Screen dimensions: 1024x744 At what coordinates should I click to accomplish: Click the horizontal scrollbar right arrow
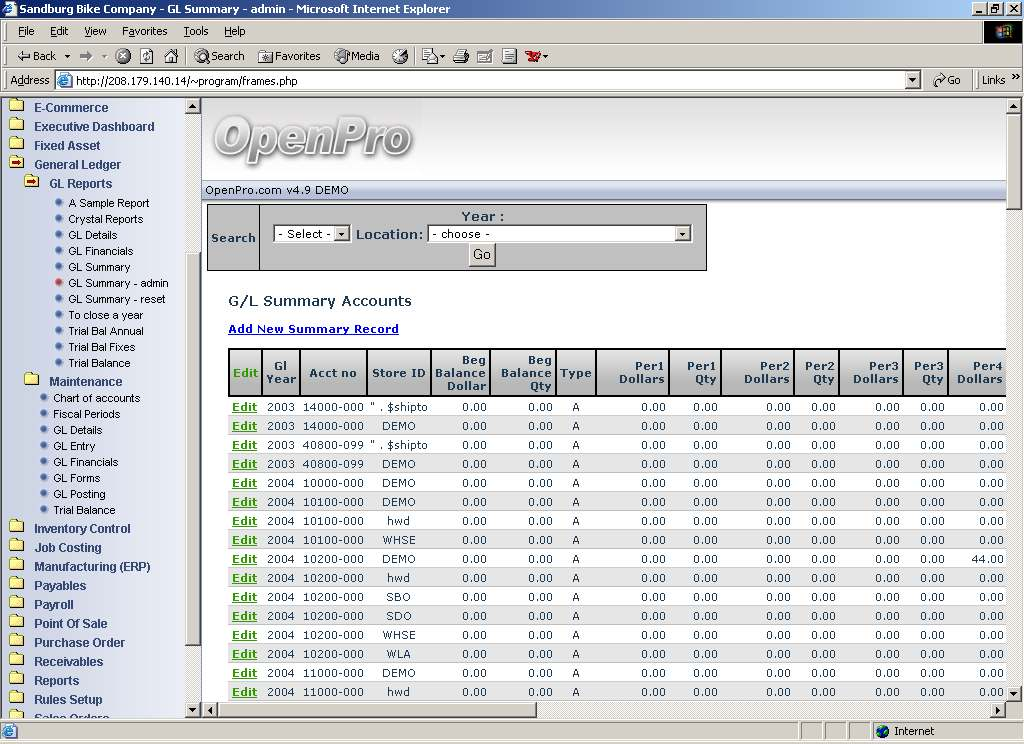point(997,710)
